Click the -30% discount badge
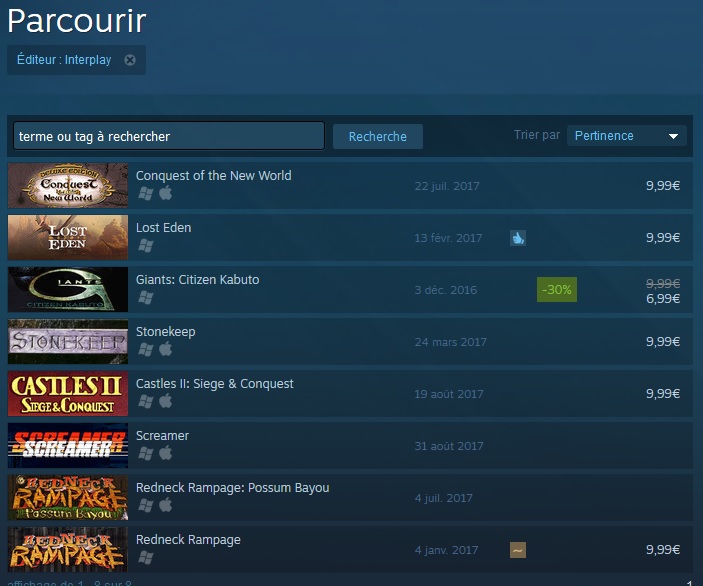This screenshot has height=586, width=703. [x=557, y=290]
